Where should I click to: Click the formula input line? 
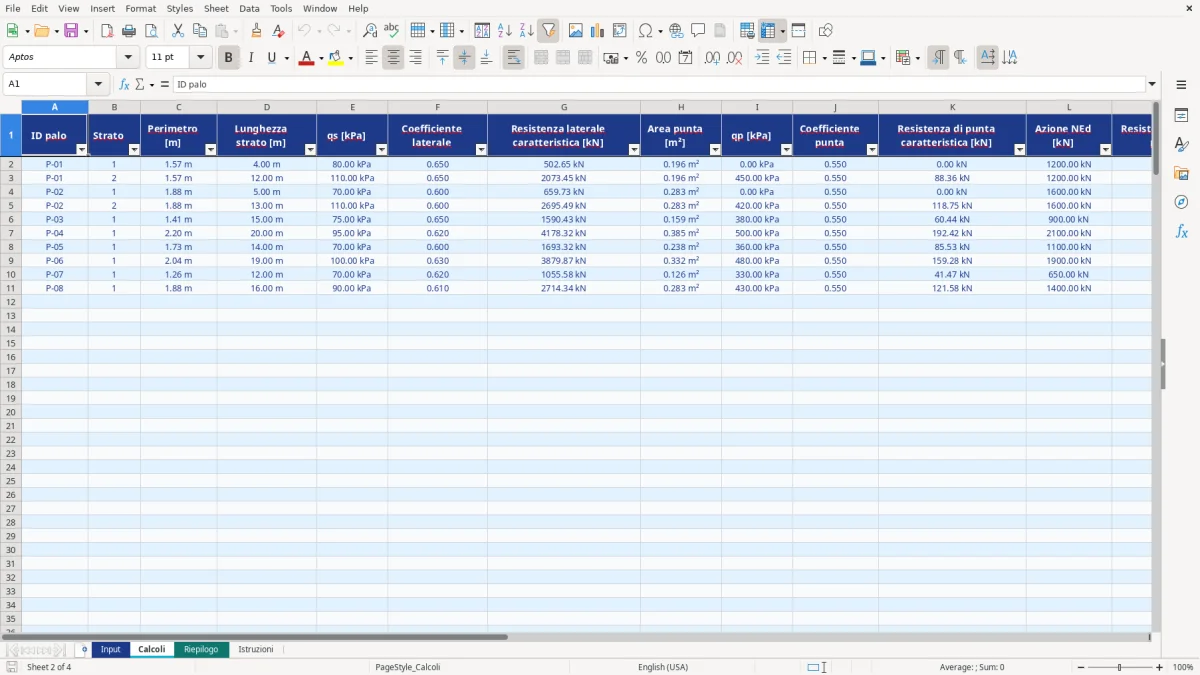tap(659, 85)
